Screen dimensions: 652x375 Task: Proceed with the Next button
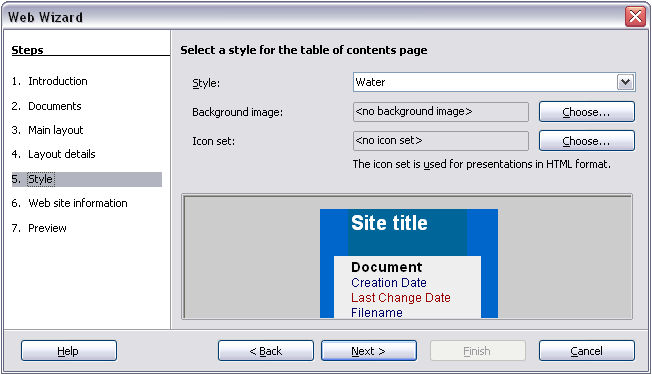click(369, 351)
